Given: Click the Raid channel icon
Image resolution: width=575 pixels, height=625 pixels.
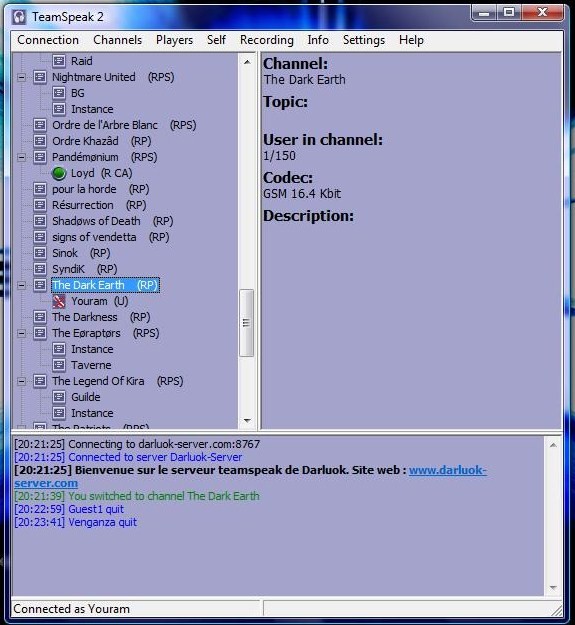Looking at the screenshot, I should click(59, 61).
